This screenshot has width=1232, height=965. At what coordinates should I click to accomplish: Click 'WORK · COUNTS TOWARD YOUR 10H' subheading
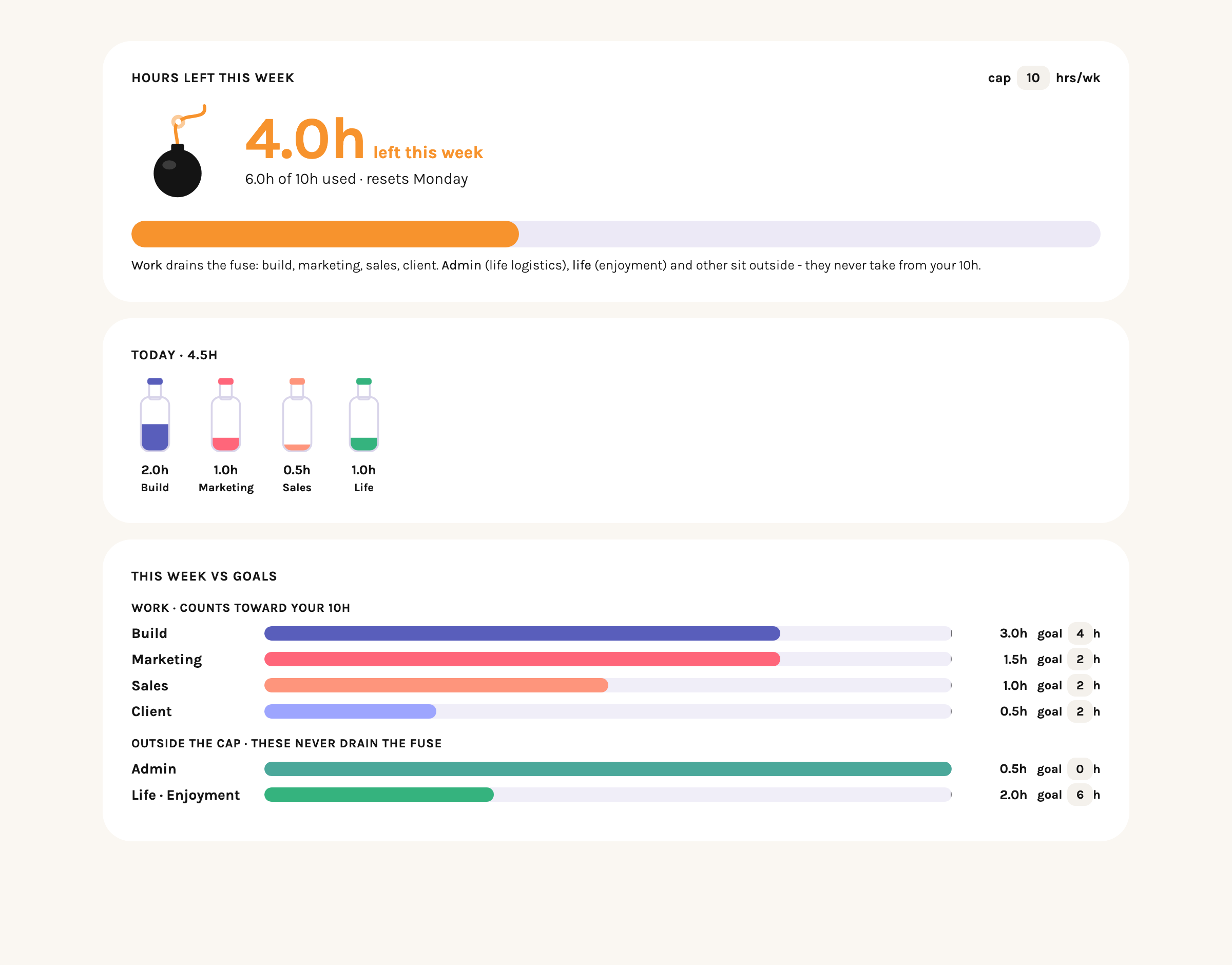pyautogui.click(x=241, y=608)
